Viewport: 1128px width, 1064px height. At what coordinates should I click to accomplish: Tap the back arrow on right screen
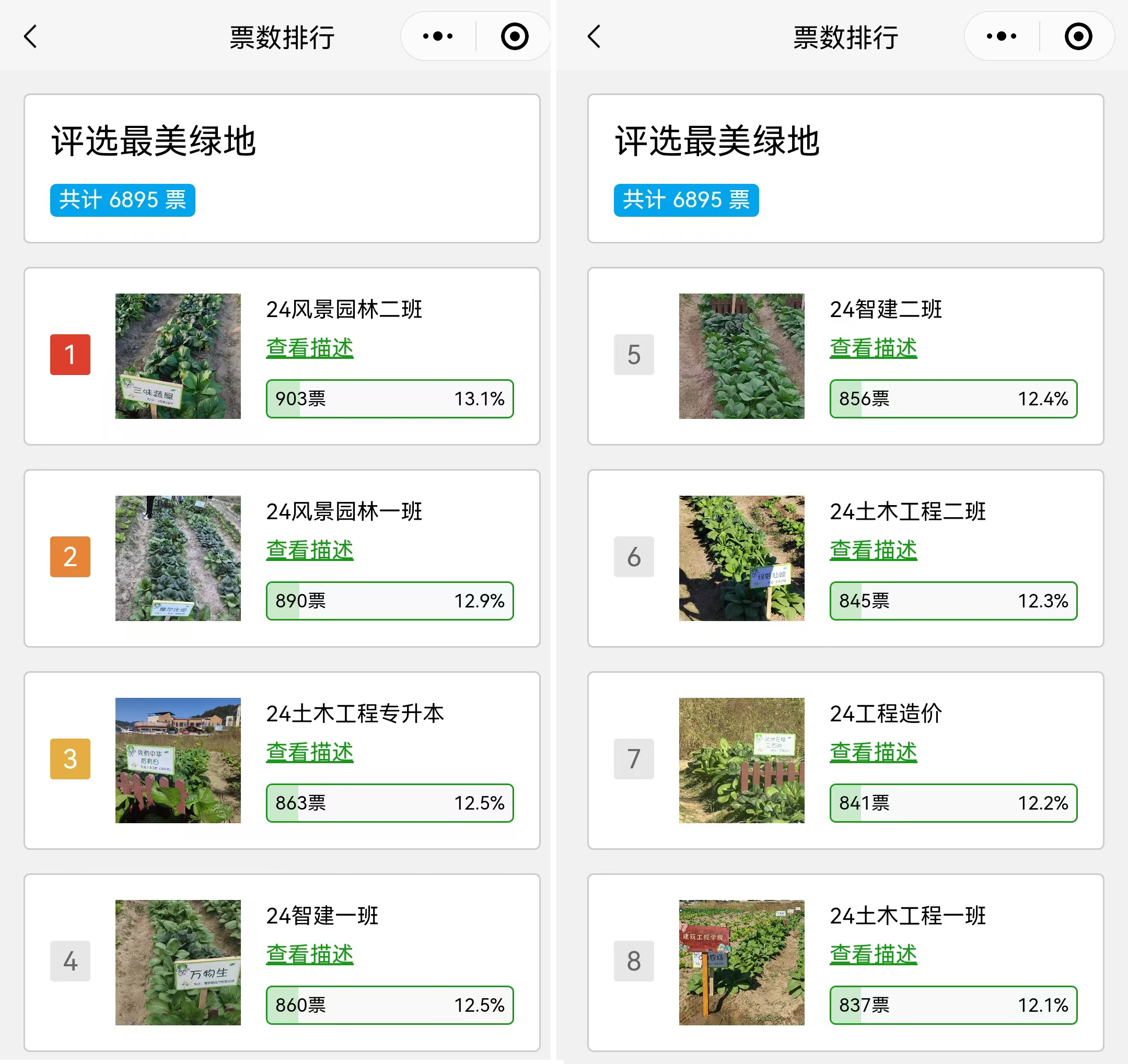click(594, 37)
